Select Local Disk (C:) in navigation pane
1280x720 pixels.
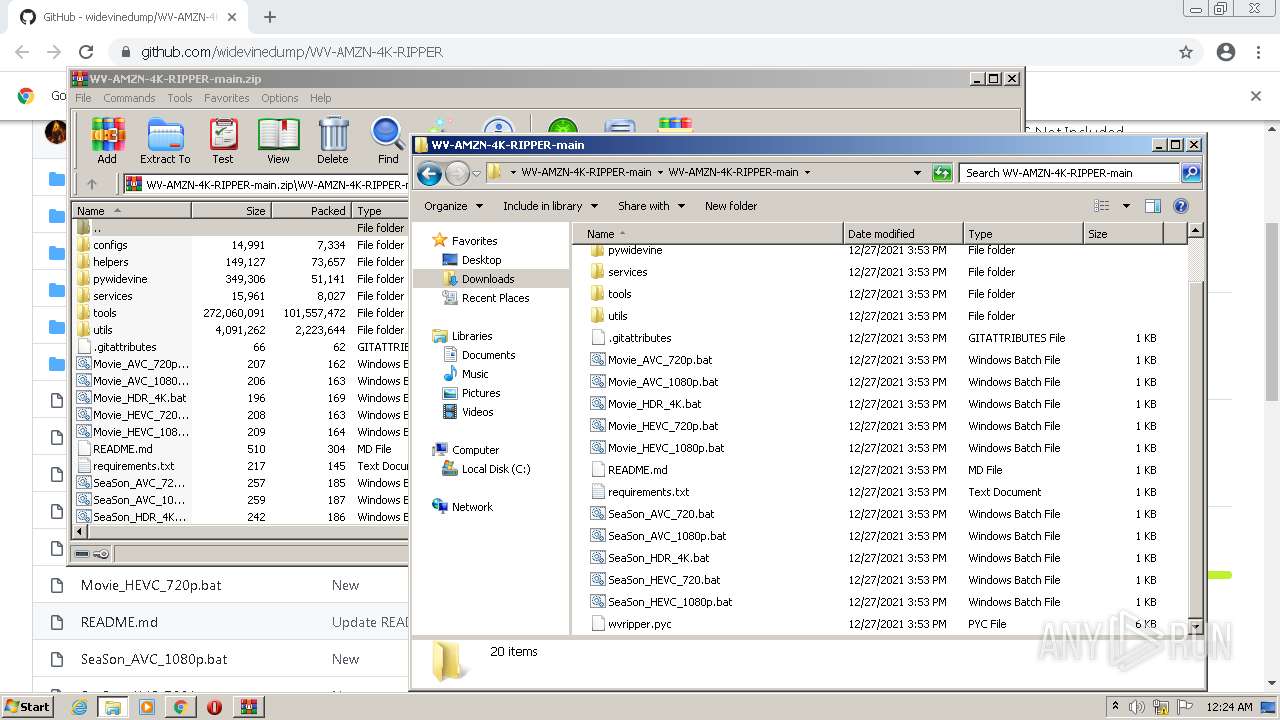(496, 469)
